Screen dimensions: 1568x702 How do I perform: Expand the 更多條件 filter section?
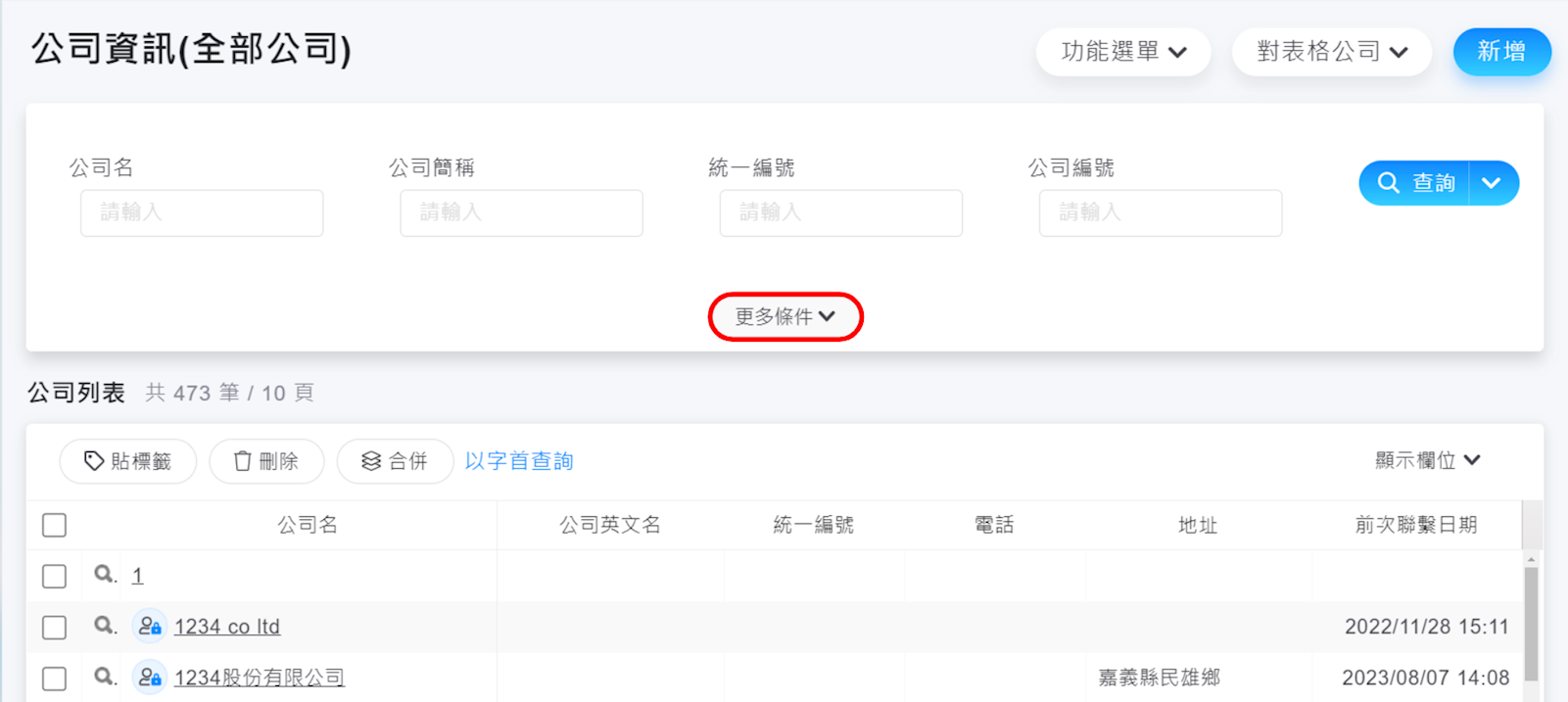[x=785, y=316]
